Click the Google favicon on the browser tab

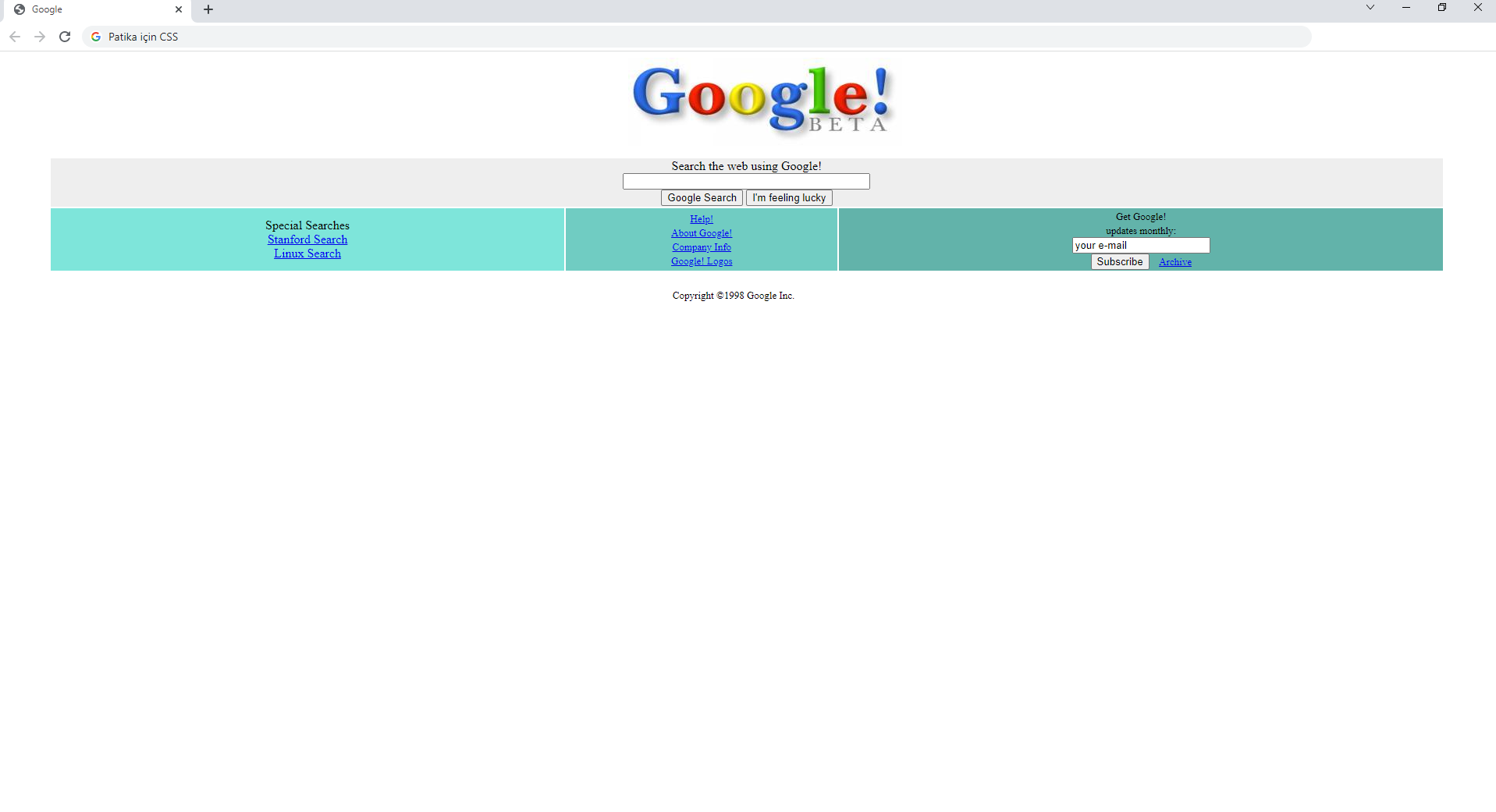19,9
